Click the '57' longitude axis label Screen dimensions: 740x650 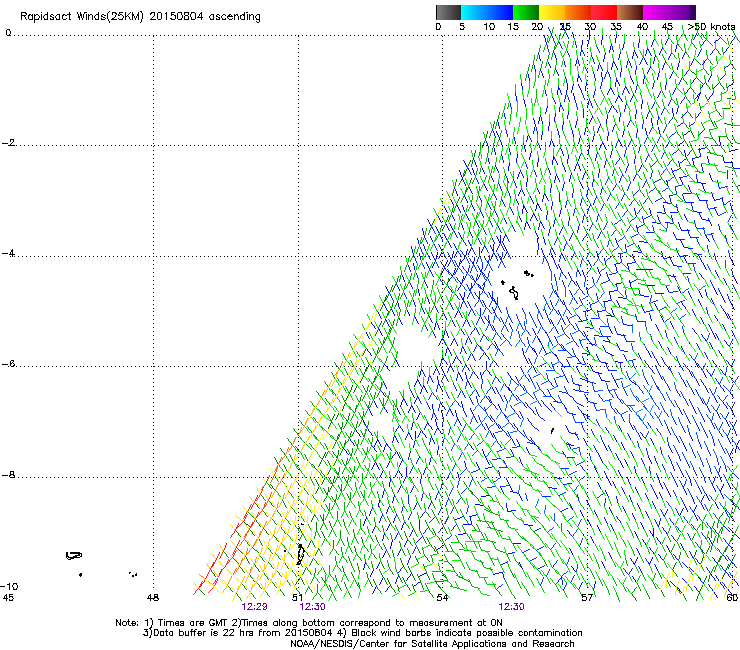click(x=587, y=598)
